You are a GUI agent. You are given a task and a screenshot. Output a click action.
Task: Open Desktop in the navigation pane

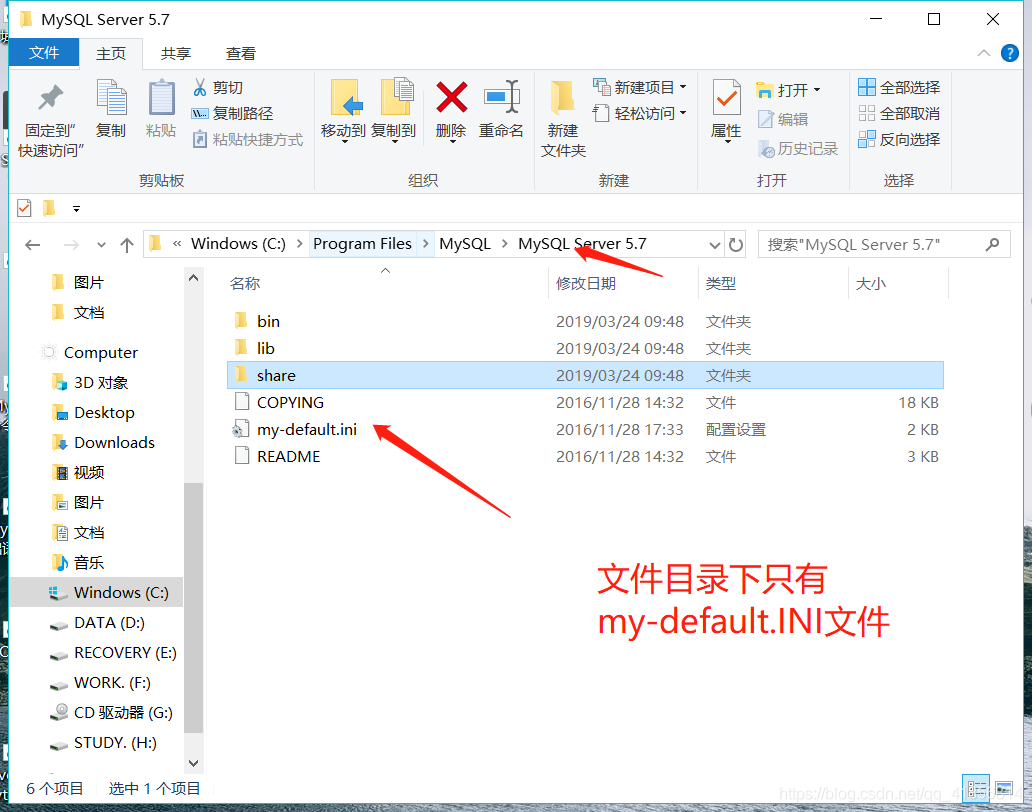point(104,413)
